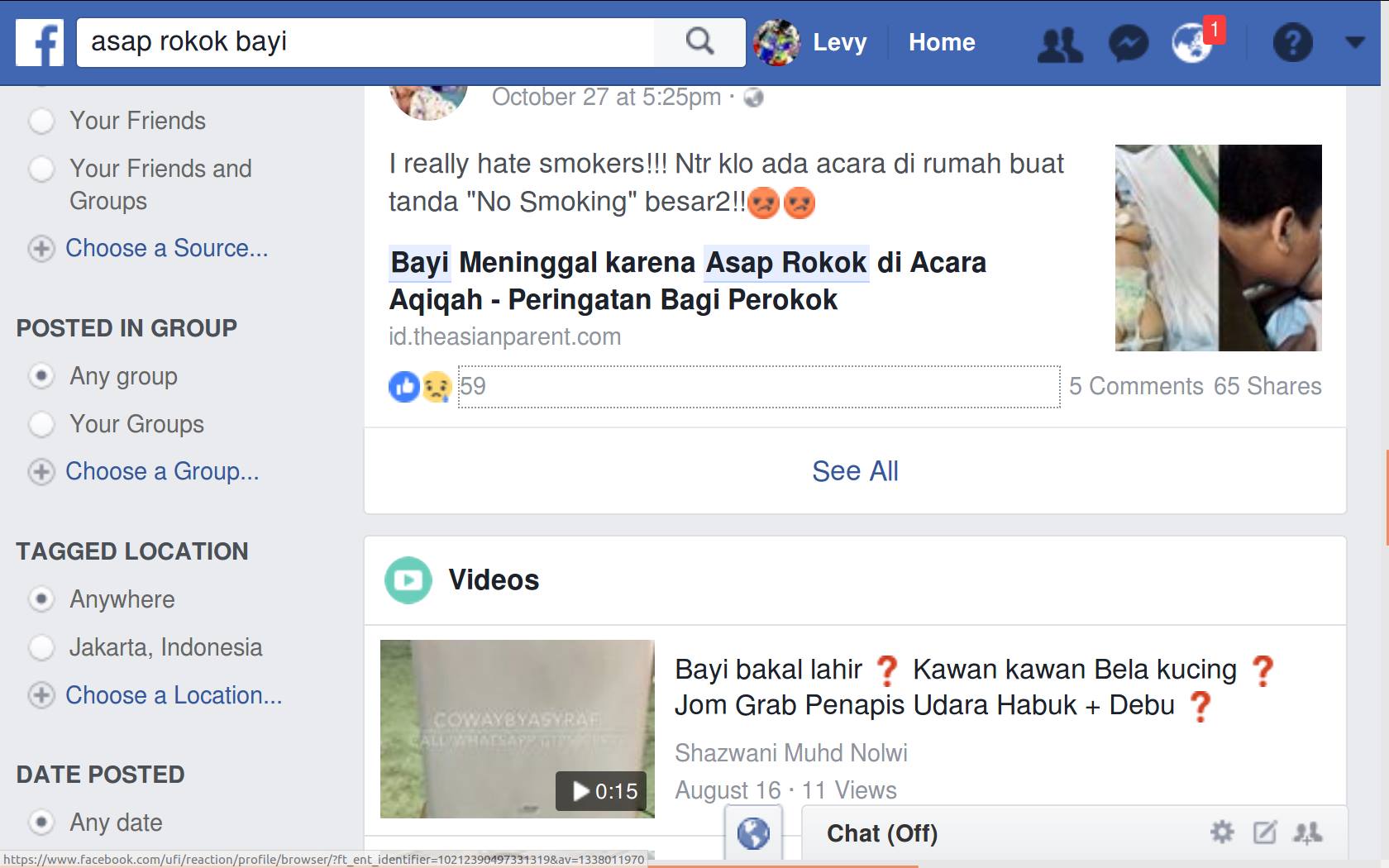Click the globe icon beside chat bar
The height and width of the screenshot is (868, 1389).
pyautogui.click(x=753, y=833)
